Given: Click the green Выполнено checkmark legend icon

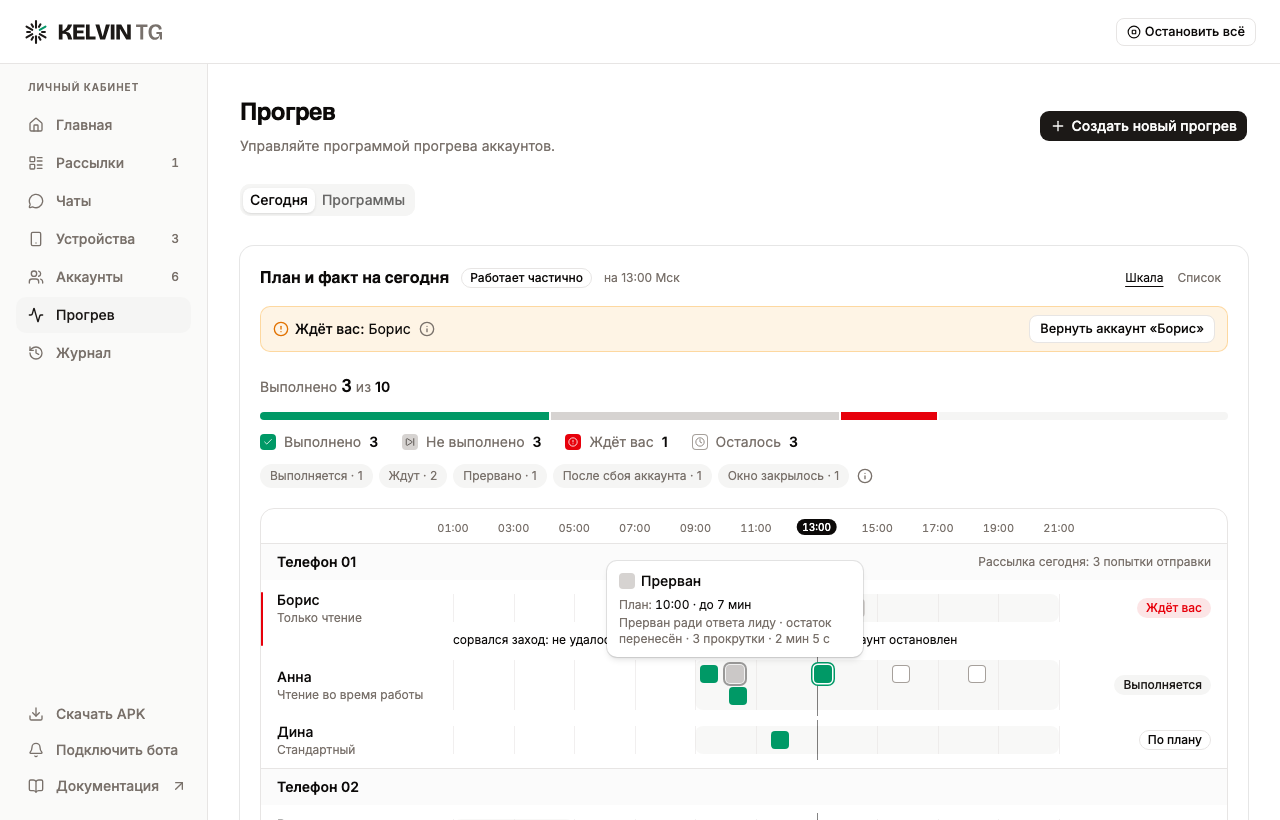Looking at the screenshot, I should click(x=268, y=442).
